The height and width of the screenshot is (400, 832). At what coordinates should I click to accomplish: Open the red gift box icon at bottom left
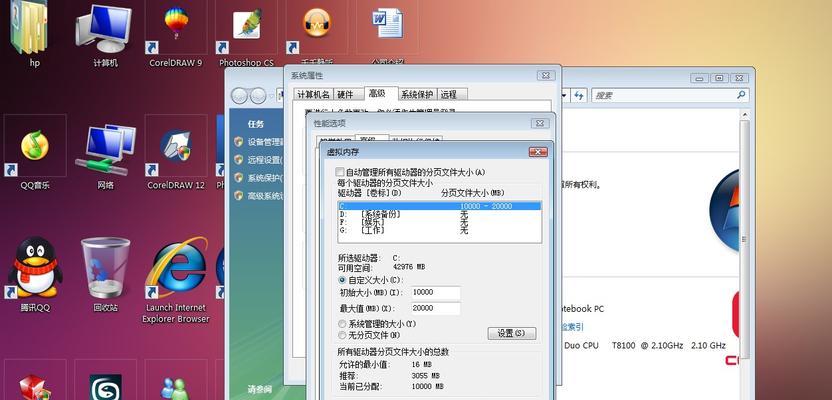click(35, 386)
